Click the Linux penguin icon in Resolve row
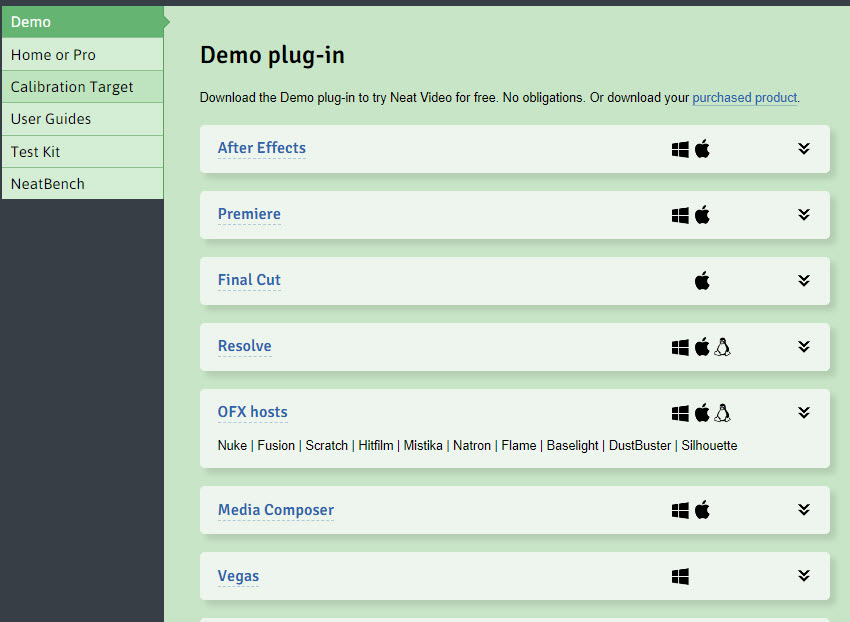Screen dimensions: 850x622 pyautogui.click(x=722, y=347)
